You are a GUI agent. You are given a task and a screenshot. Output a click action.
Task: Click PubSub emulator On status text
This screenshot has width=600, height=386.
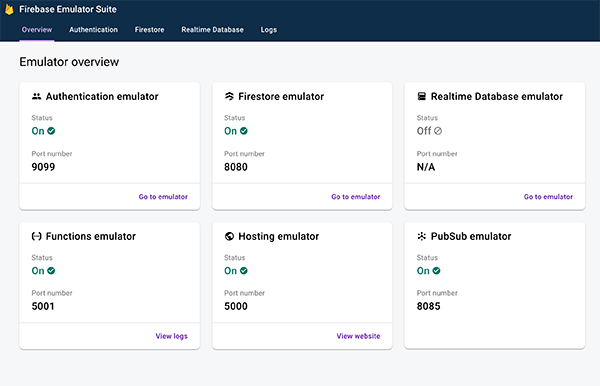click(423, 271)
